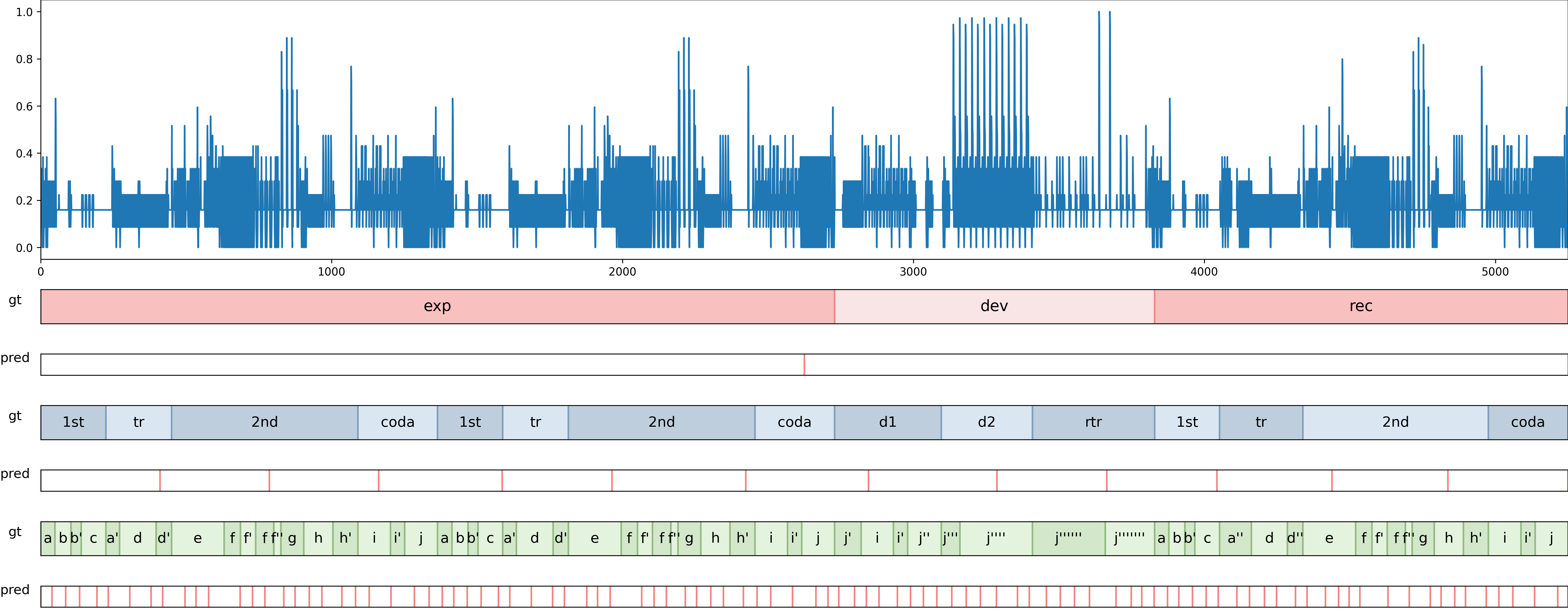Click the 0.2 y-axis tick label
The height and width of the screenshot is (611, 1568).
click(24, 200)
